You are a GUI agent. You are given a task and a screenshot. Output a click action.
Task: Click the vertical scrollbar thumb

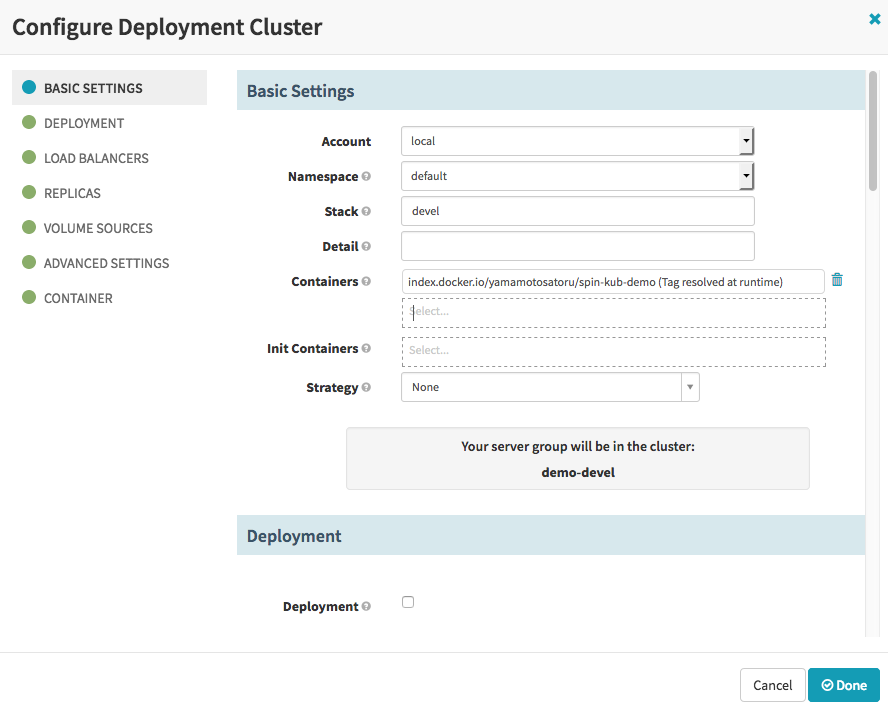pos(873,131)
